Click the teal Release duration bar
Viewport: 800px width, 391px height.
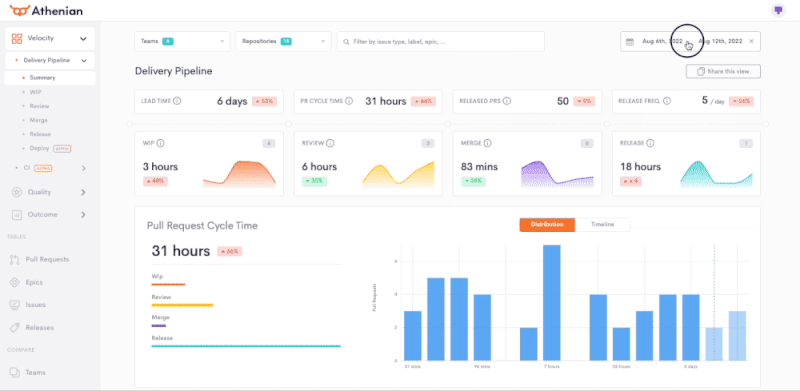[x=246, y=346]
